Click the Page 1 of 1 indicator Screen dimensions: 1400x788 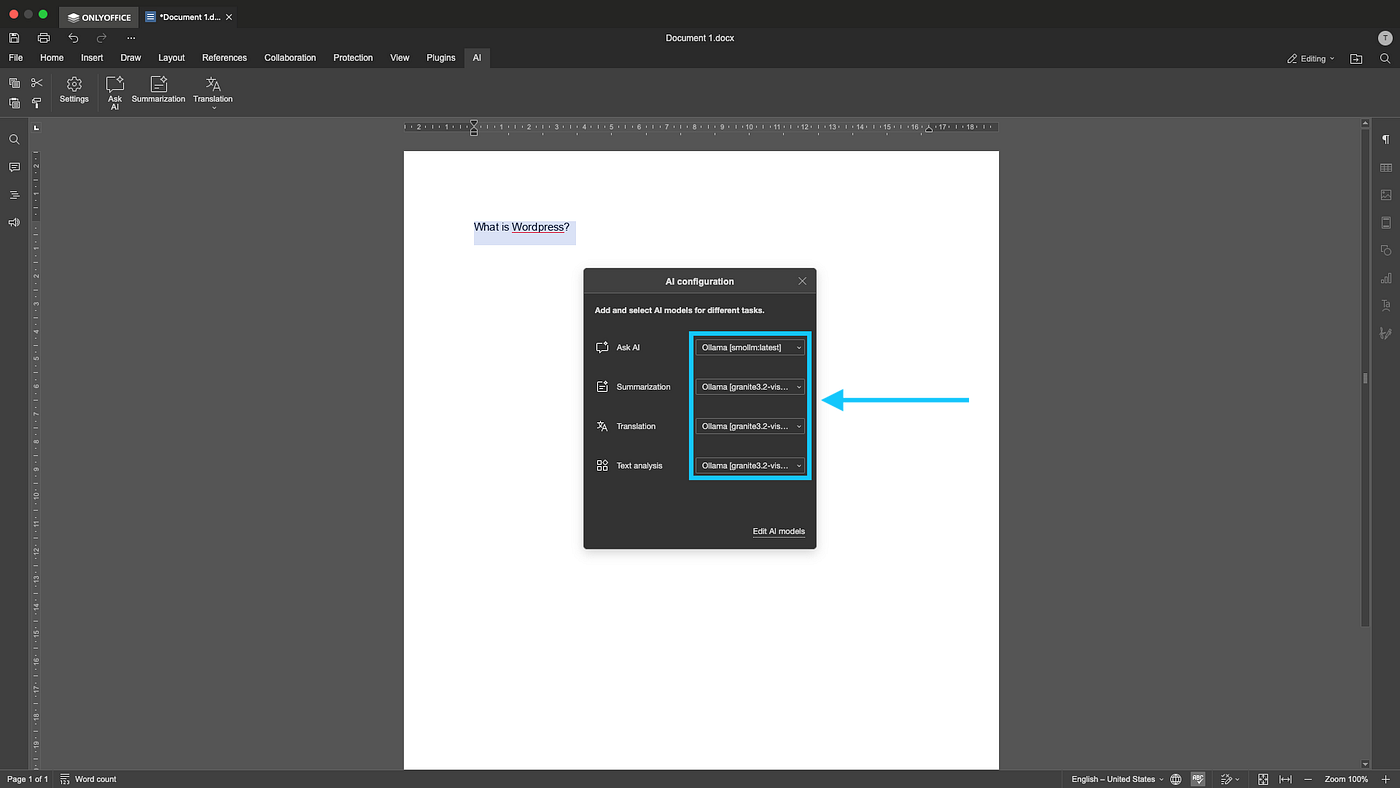point(27,779)
